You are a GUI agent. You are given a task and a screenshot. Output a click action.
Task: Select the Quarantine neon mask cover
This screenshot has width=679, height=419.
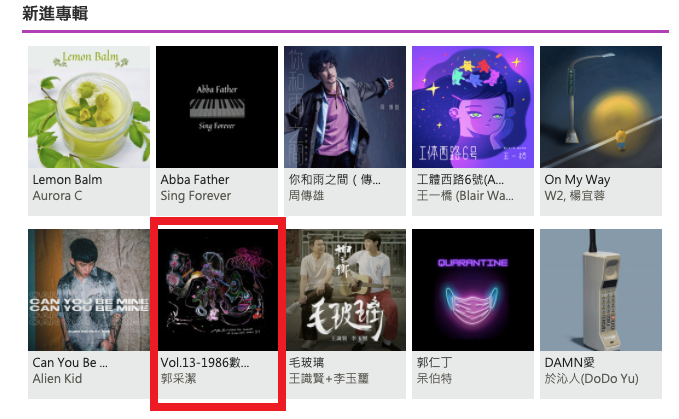point(473,290)
